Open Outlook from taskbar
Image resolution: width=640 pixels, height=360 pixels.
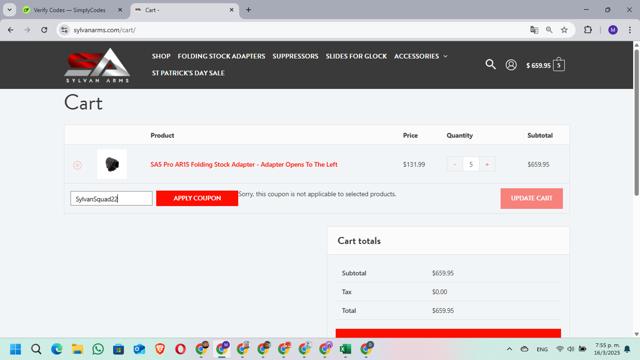[139, 349]
